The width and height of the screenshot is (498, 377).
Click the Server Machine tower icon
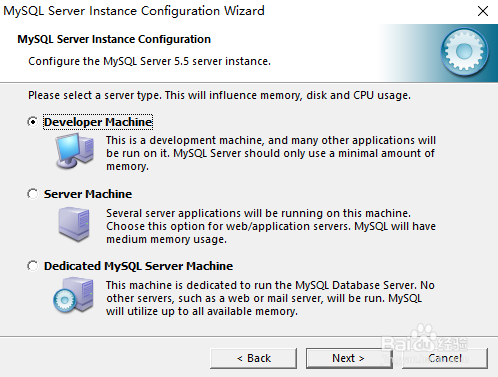(x=74, y=224)
